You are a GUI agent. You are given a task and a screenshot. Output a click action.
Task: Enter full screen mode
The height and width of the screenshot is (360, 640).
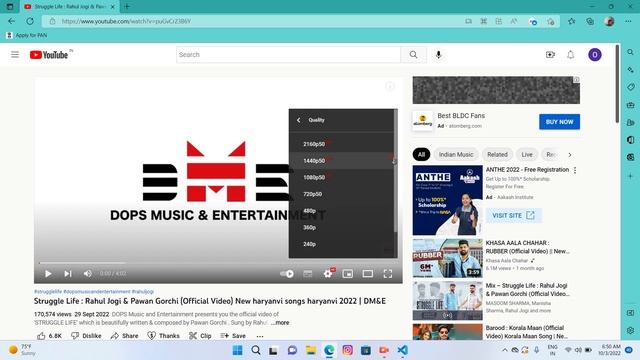[x=388, y=273]
